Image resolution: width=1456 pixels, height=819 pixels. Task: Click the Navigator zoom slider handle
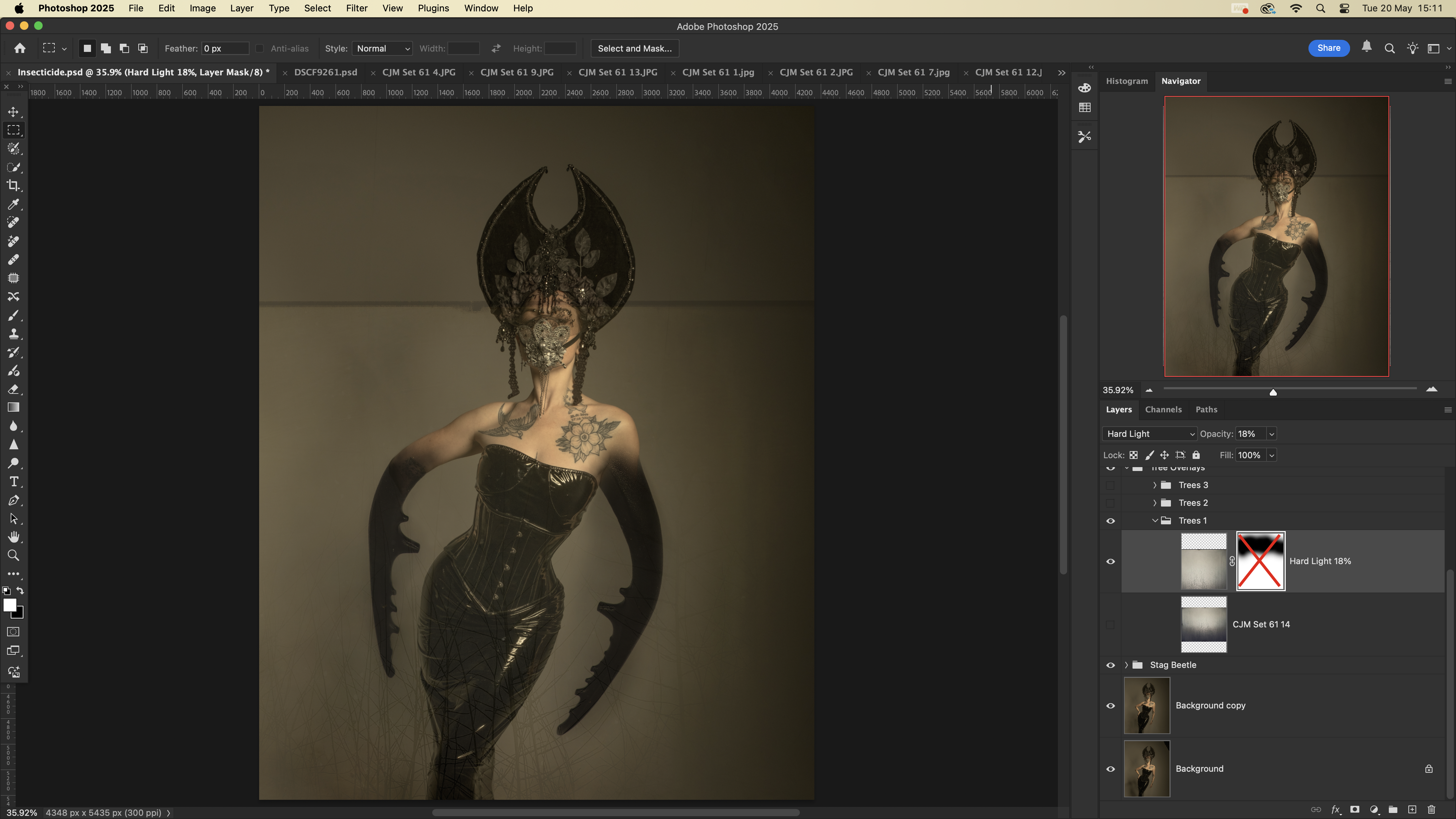point(1273,392)
